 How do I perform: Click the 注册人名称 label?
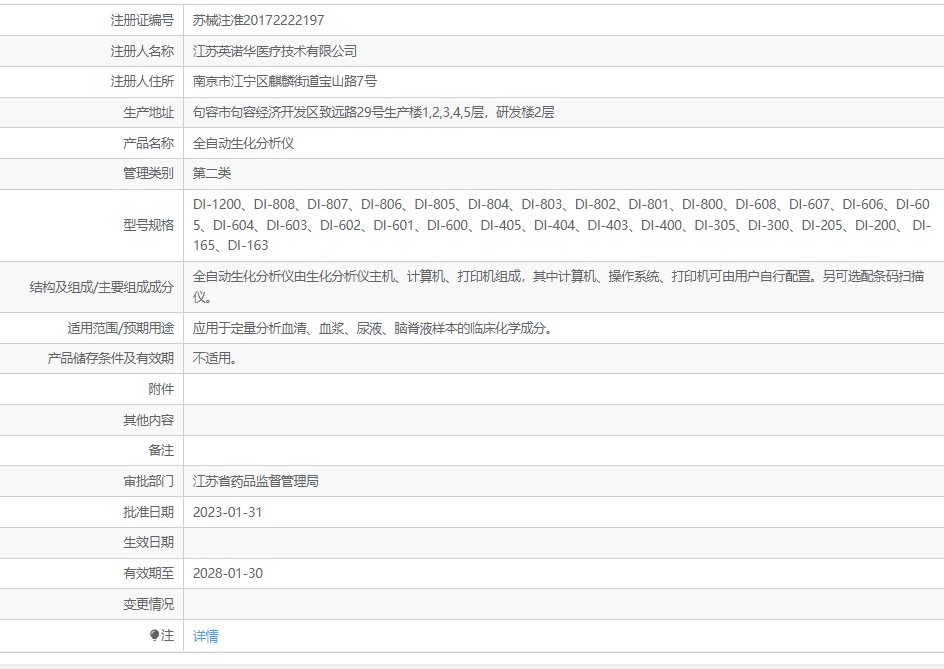point(142,51)
